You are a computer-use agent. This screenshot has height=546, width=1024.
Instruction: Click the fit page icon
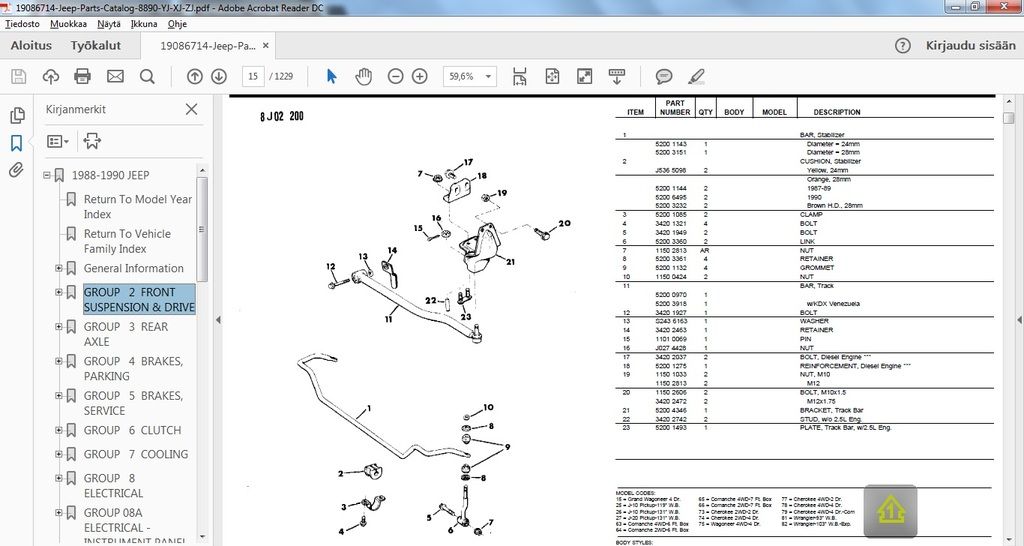[552, 76]
